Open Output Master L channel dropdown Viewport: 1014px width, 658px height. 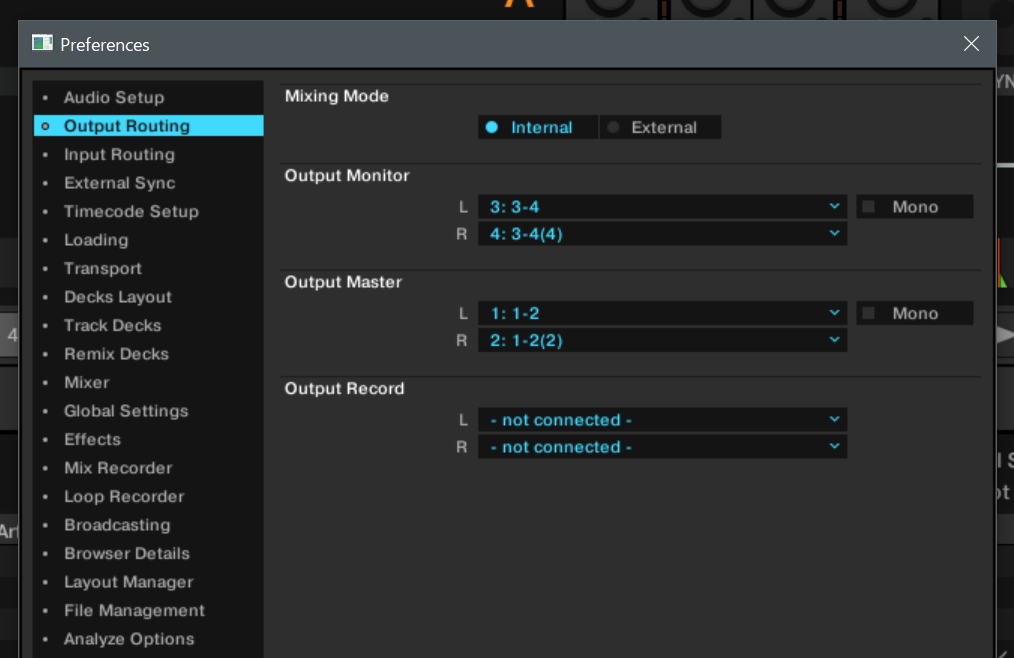662,314
